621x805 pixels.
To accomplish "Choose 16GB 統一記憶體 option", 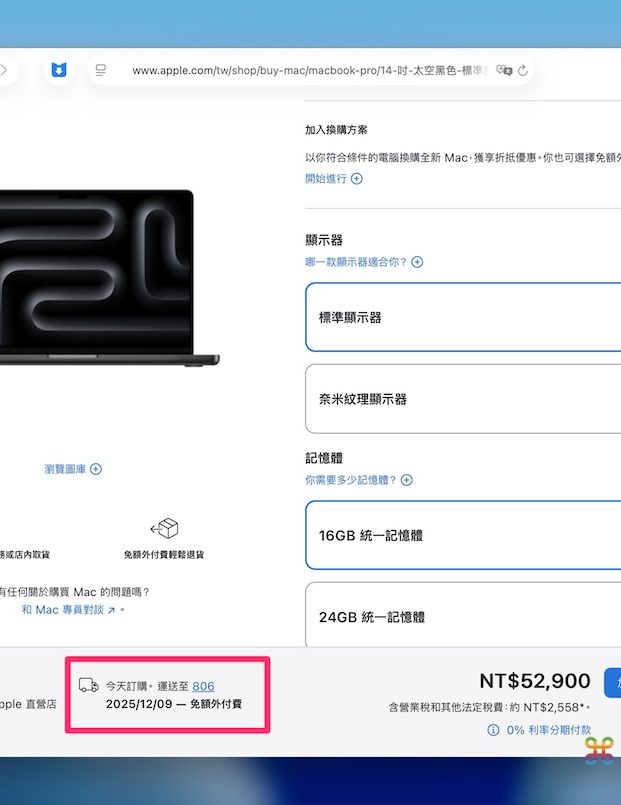I will [462, 535].
